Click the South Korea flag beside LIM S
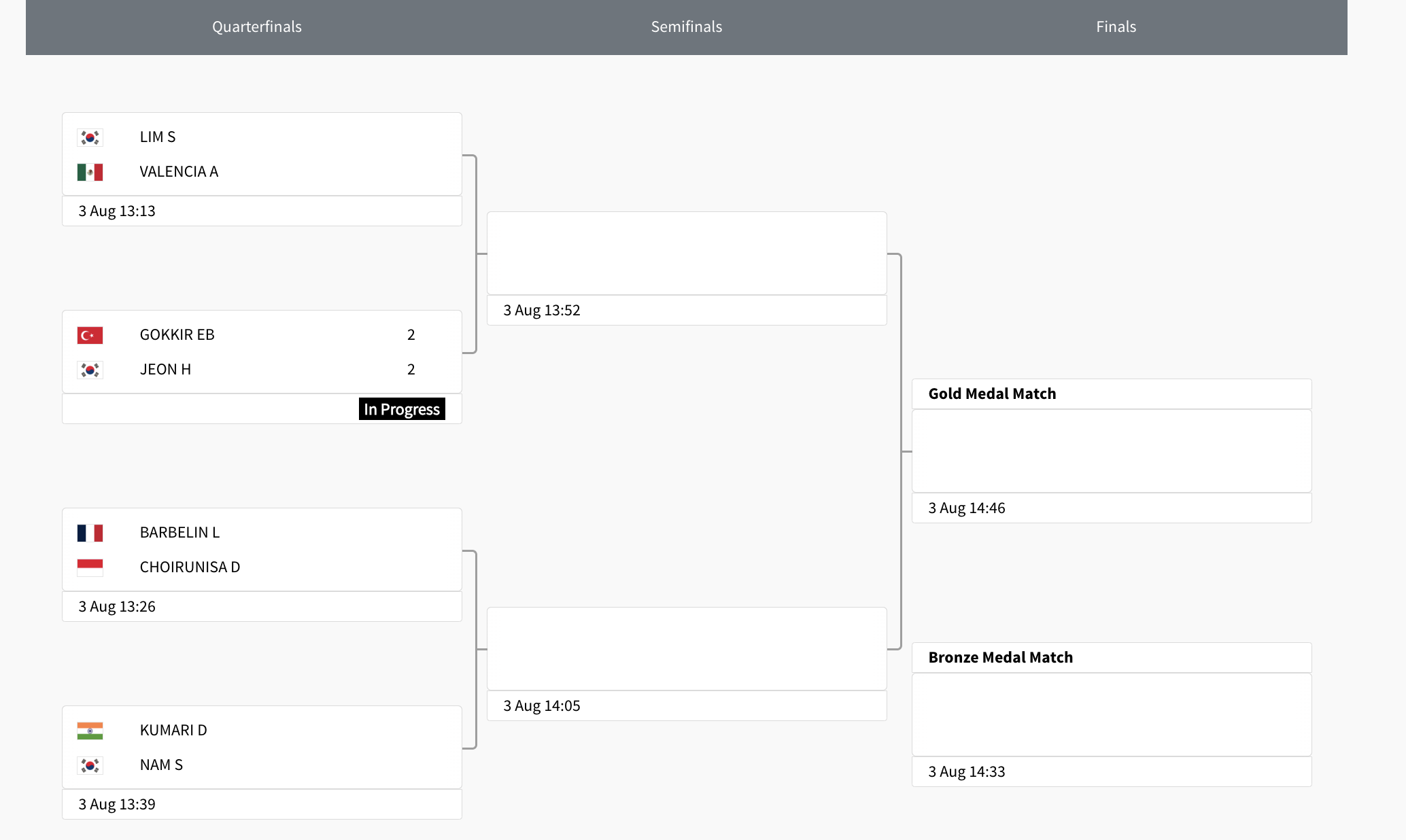Image resolution: width=1406 pixels, height=840 pixels. (90, 137)
